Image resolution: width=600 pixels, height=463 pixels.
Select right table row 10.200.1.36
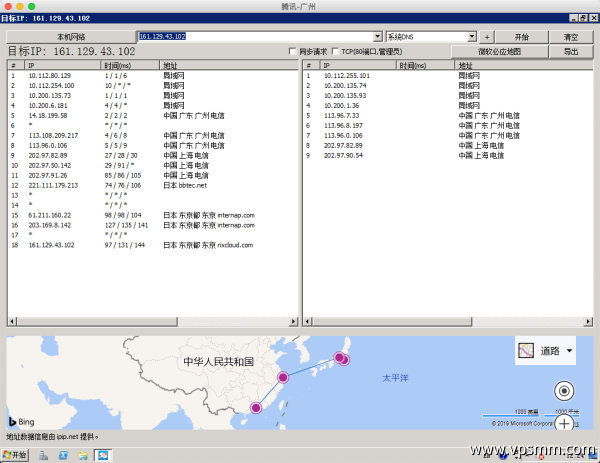point(448,106)
